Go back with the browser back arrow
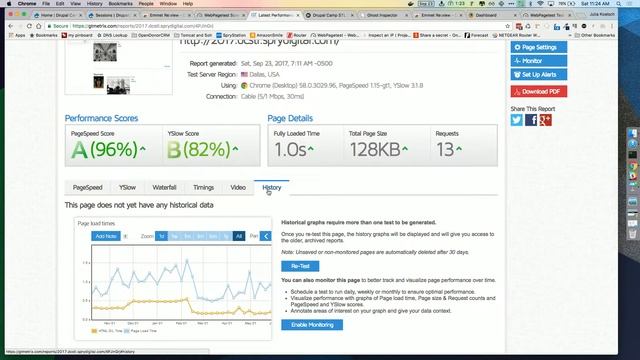This screenshot has width=640, height=360. pyautogui.click(x=11, y=26)
